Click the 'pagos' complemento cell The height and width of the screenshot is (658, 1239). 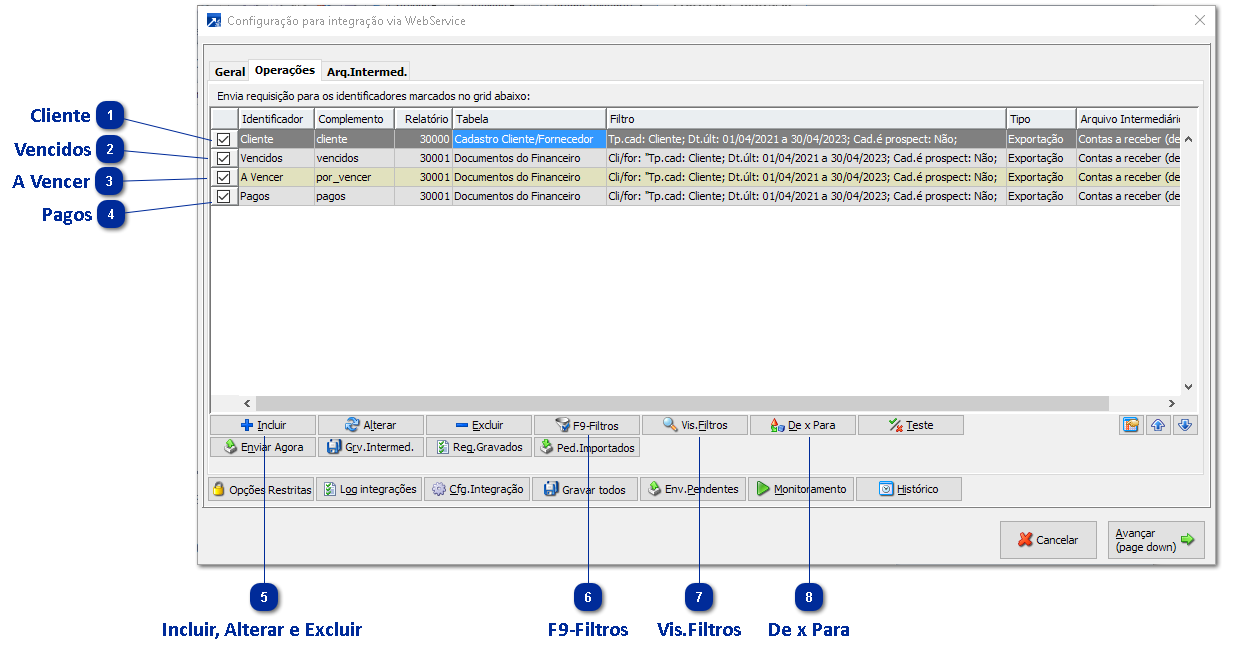click(x=354, y=196)
